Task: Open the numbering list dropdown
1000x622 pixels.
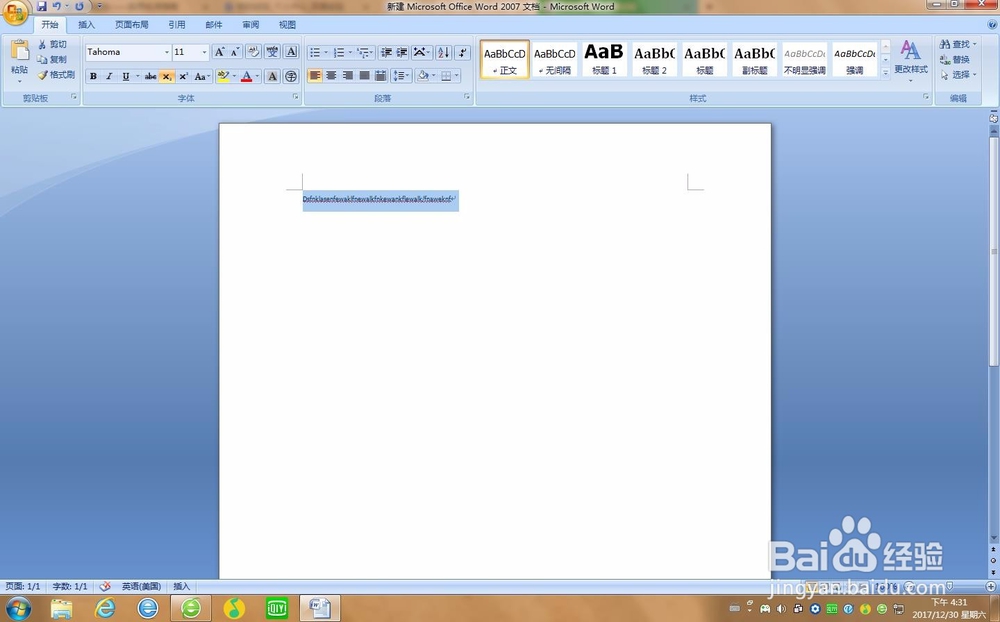Action: tap(350, 52)
